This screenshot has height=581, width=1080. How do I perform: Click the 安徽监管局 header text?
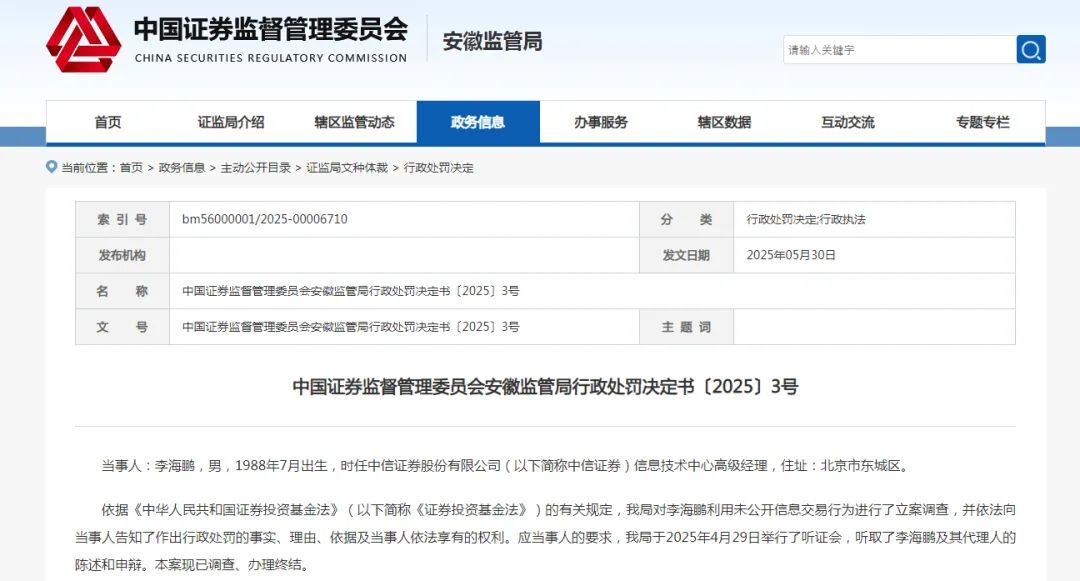coord(492,41)
